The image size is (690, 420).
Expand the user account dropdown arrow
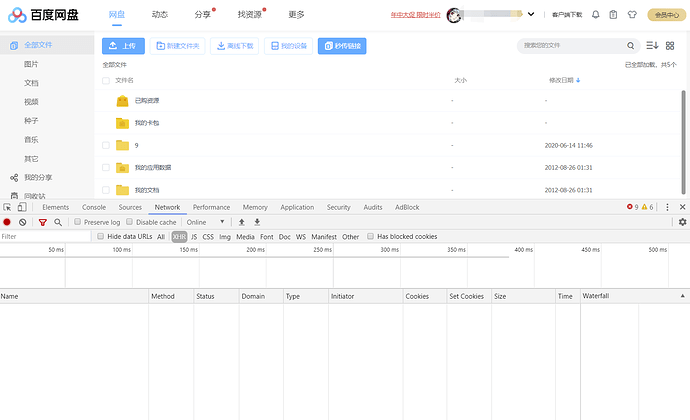click(x=531, y=14)
